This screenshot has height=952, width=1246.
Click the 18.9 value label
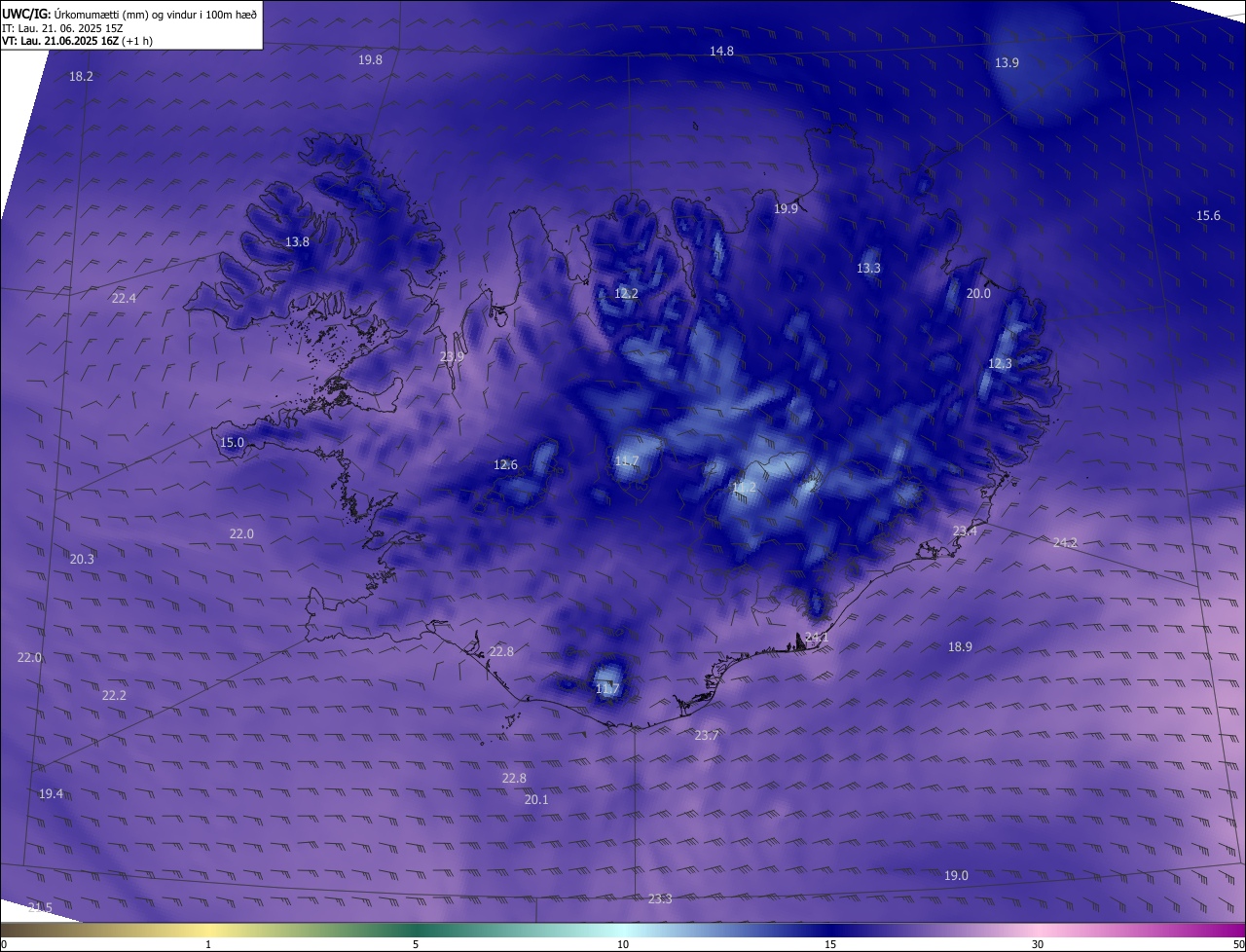coord(960,646)
